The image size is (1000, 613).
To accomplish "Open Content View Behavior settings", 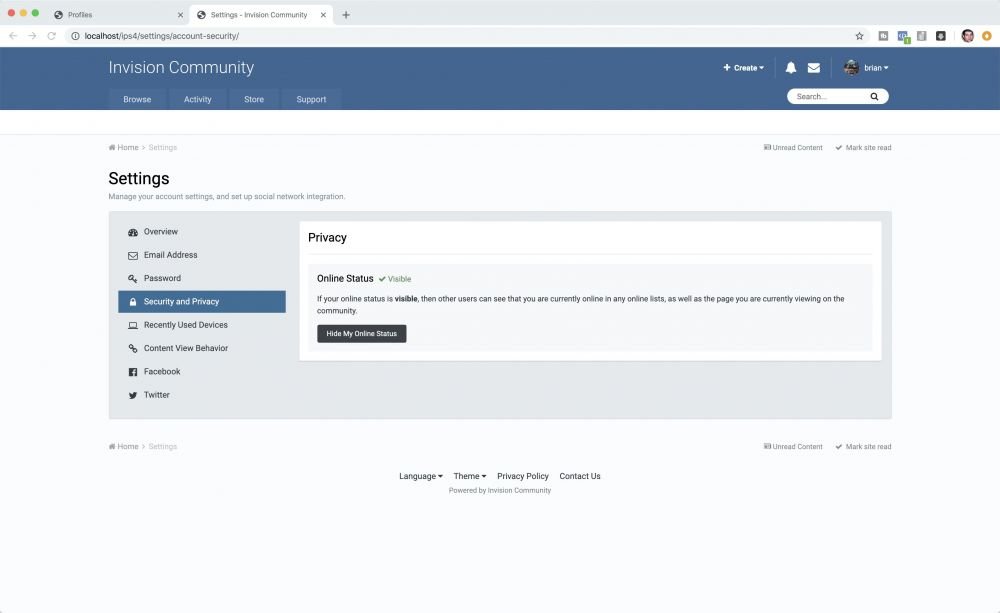I will click(x=202, y=348).
